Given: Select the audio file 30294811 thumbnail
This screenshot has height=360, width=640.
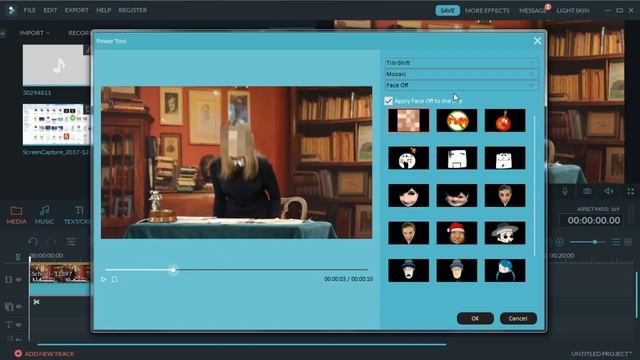Looking at the screenshot, I should 56,65.
